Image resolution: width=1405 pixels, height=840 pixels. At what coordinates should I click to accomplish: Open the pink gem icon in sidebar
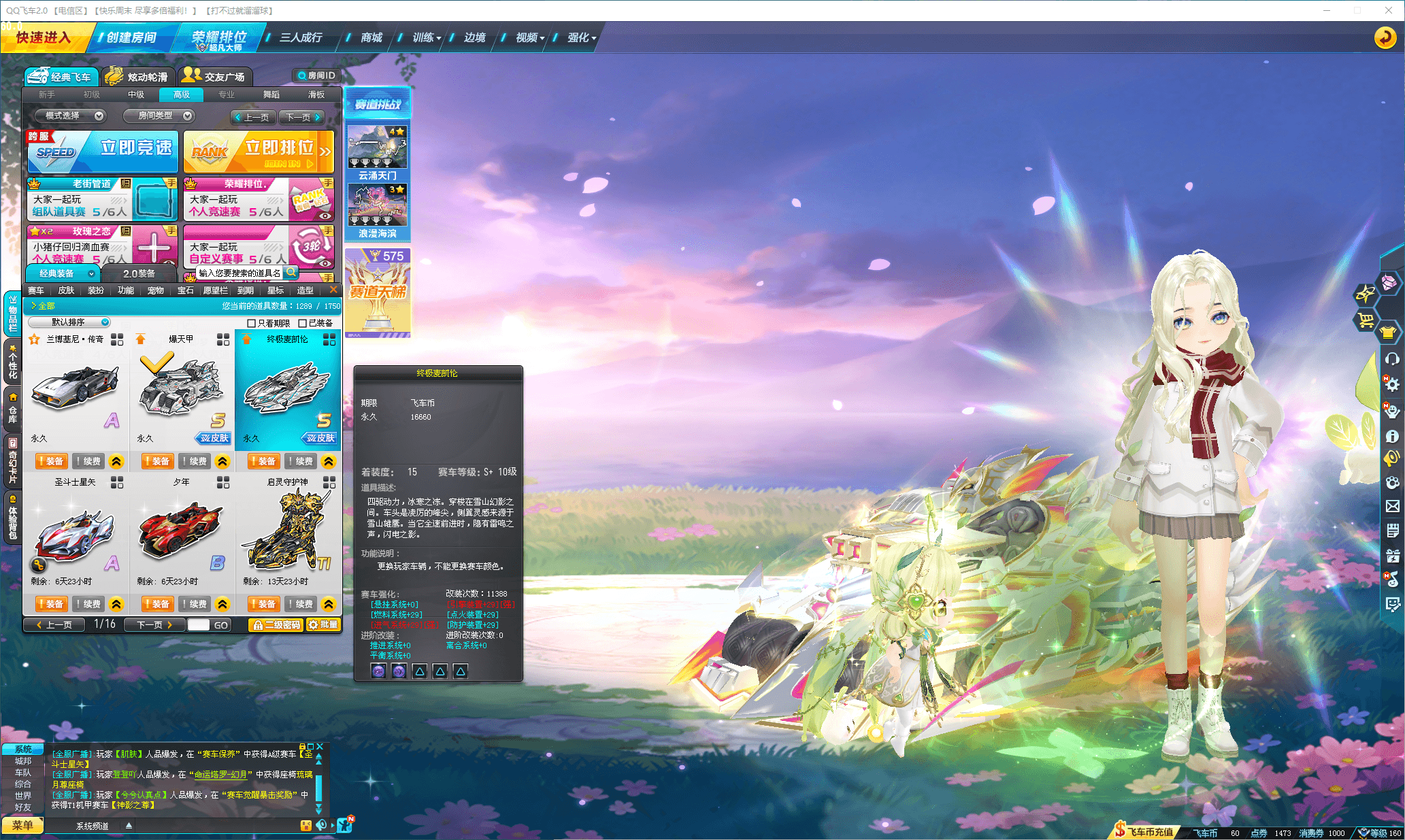coord(1389,282)
